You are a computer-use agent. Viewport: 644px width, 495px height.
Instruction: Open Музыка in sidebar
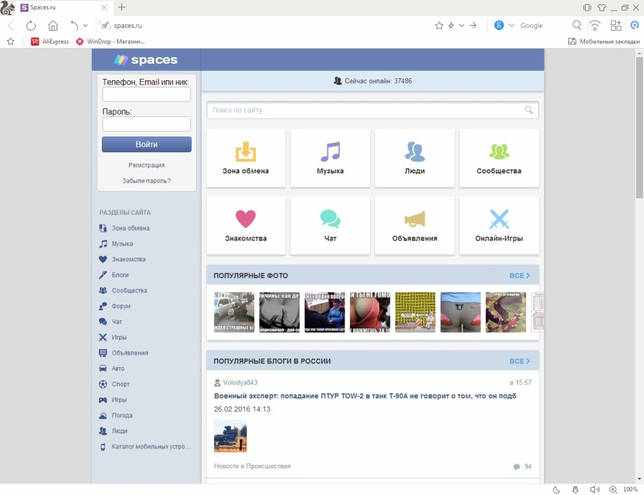tap(116, 244)
